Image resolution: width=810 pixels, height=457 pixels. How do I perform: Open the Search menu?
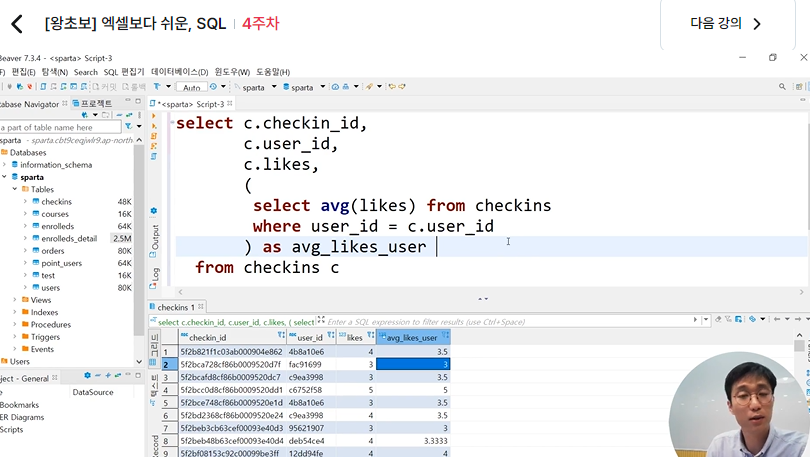point(86,72)
